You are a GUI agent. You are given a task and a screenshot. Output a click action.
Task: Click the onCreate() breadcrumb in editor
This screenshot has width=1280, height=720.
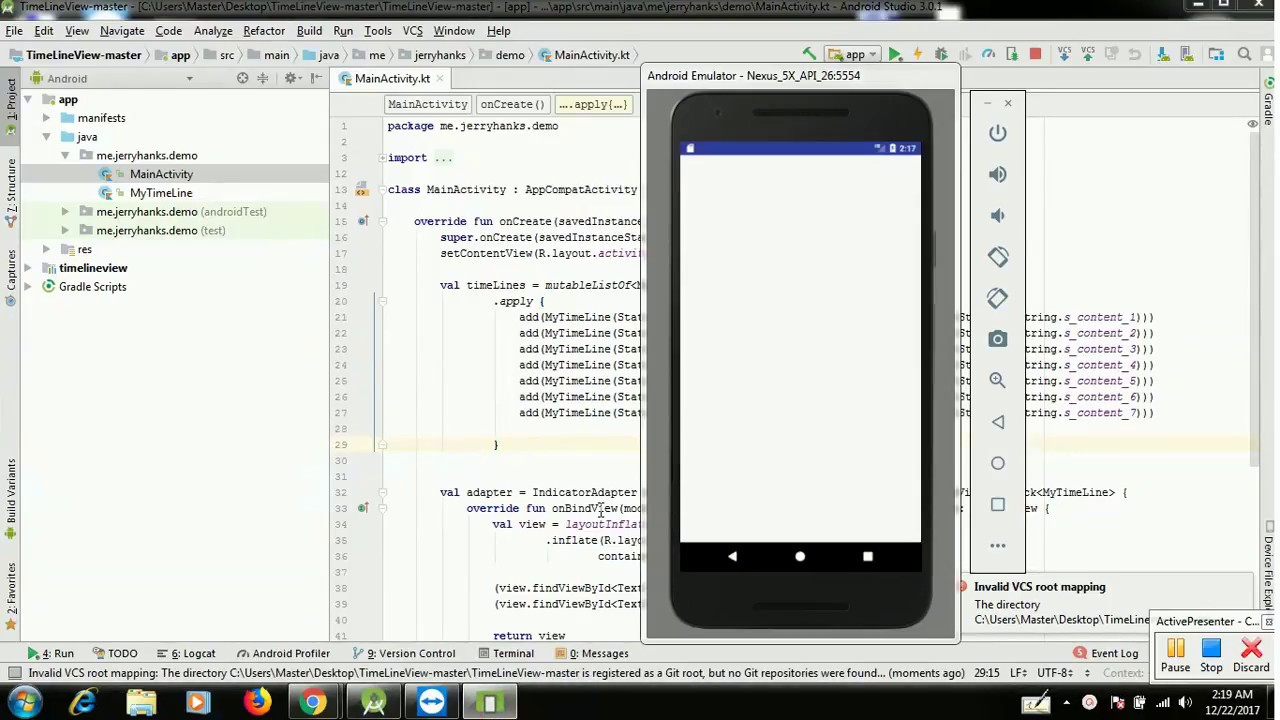(512, 104)
